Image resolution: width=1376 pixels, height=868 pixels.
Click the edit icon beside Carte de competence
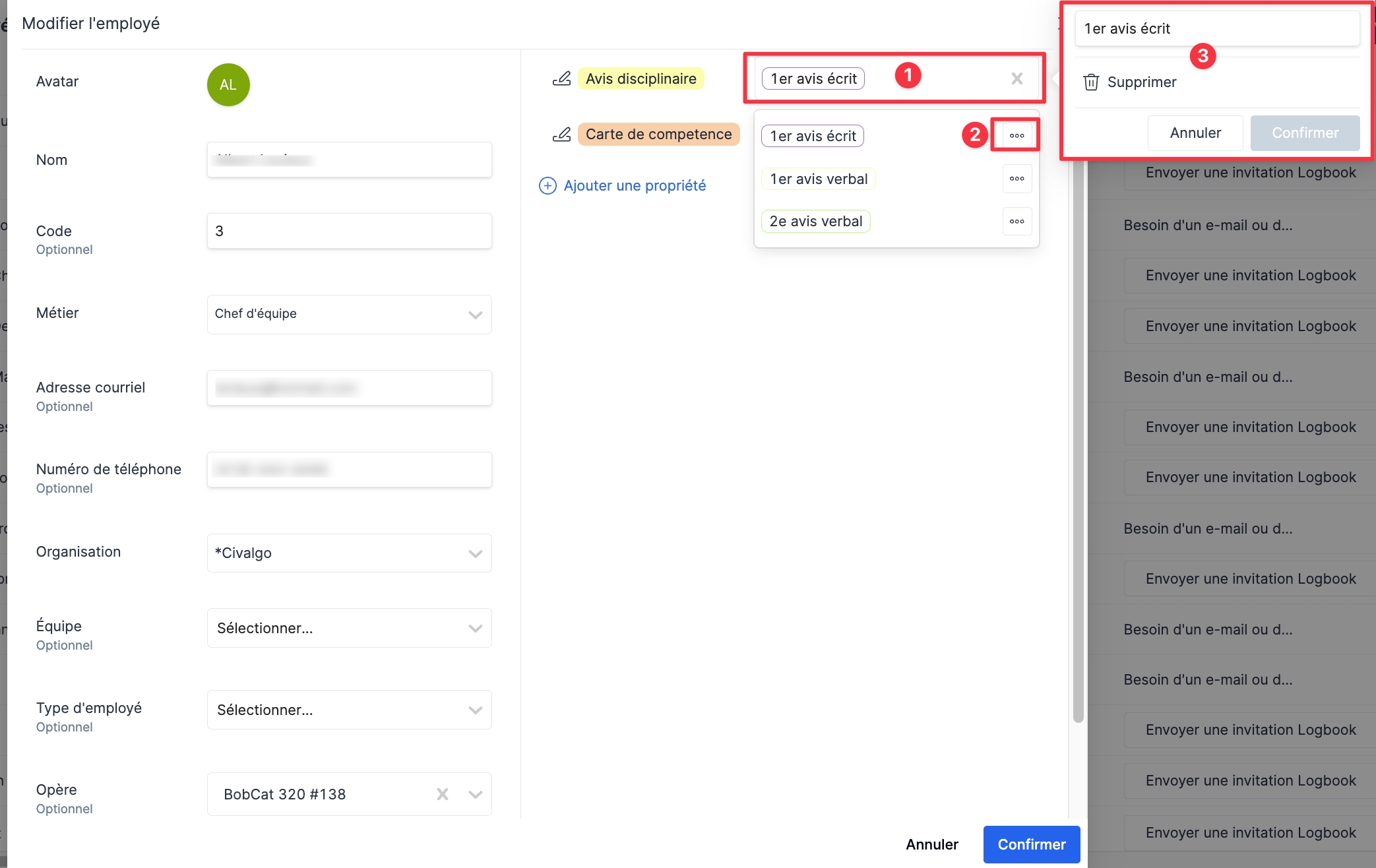point(561,135)
